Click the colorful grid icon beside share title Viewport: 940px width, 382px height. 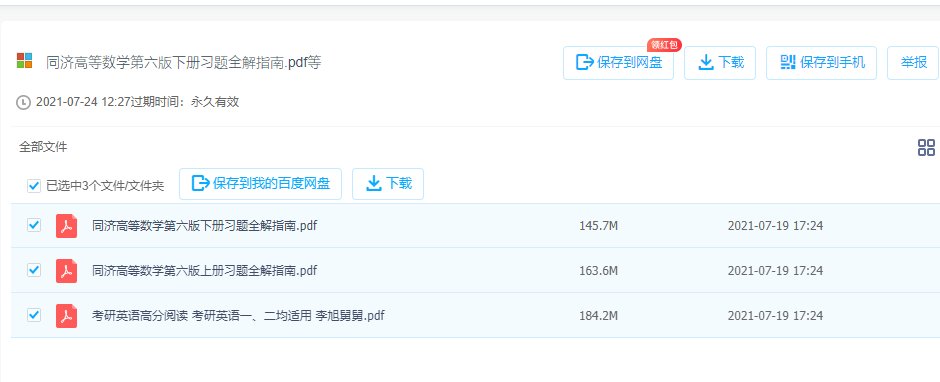point(24,61)
